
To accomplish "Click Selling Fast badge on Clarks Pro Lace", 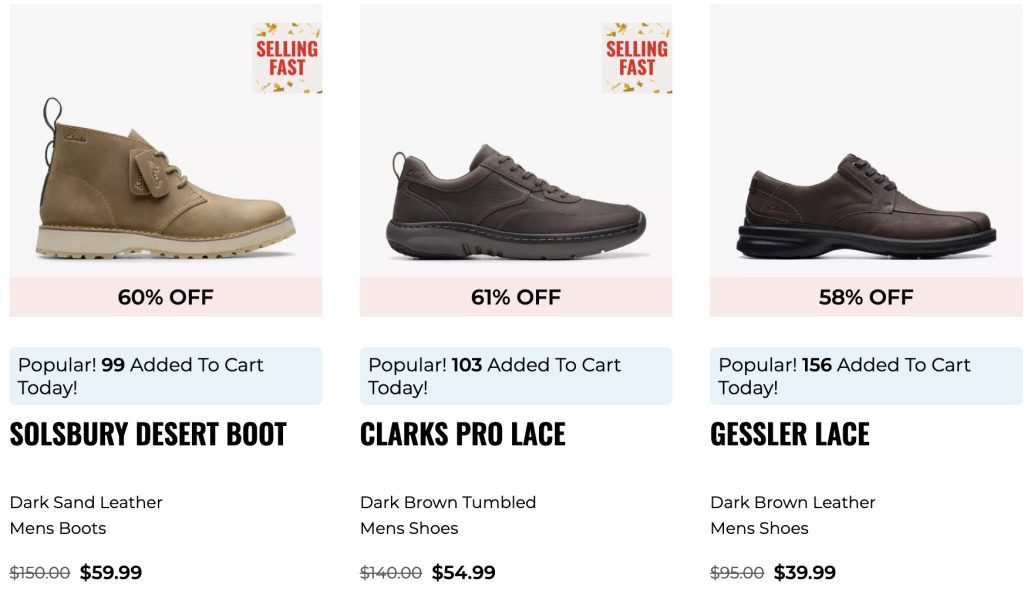I will pyautogui.click(x=637, y=58).
